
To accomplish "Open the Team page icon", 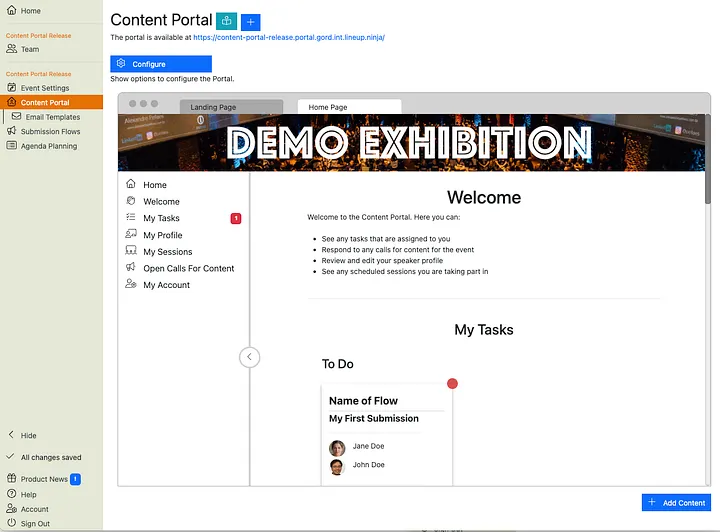I will 11,49.
